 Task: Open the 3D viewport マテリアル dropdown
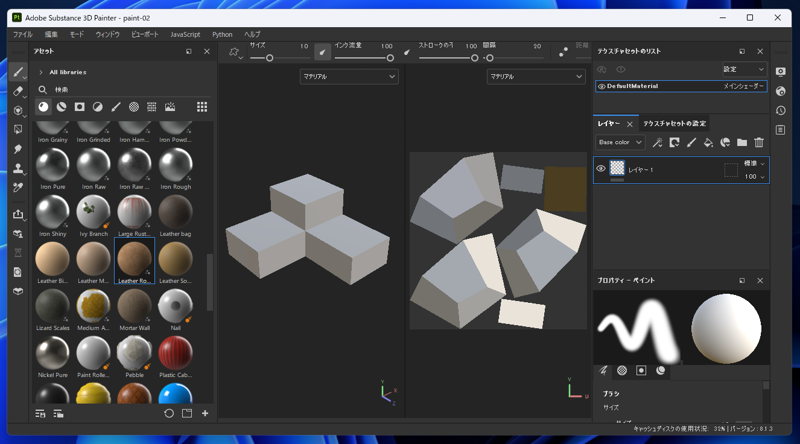coord(349,76)
